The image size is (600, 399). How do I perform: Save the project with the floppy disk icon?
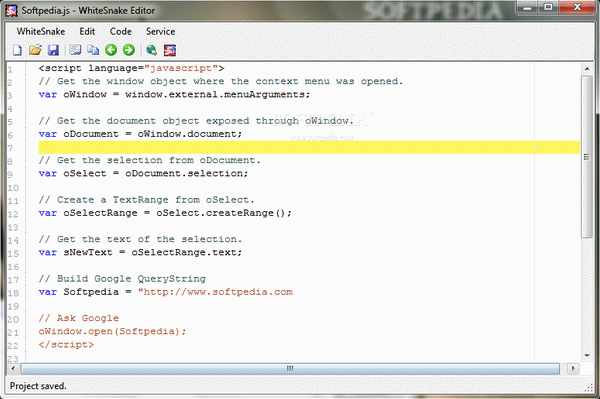[x=53, y=50]
